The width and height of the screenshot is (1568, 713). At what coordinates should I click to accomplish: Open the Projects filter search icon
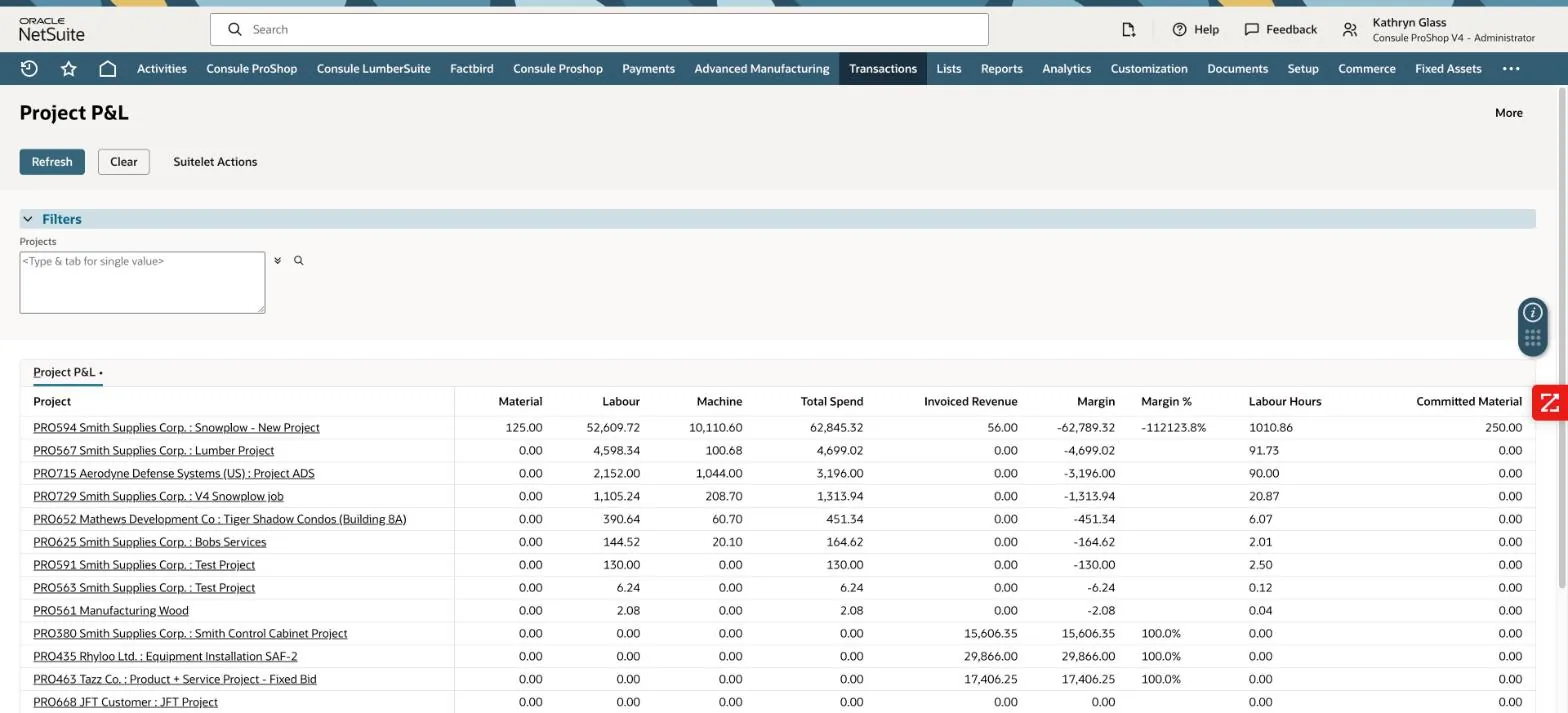pos(298,261)
